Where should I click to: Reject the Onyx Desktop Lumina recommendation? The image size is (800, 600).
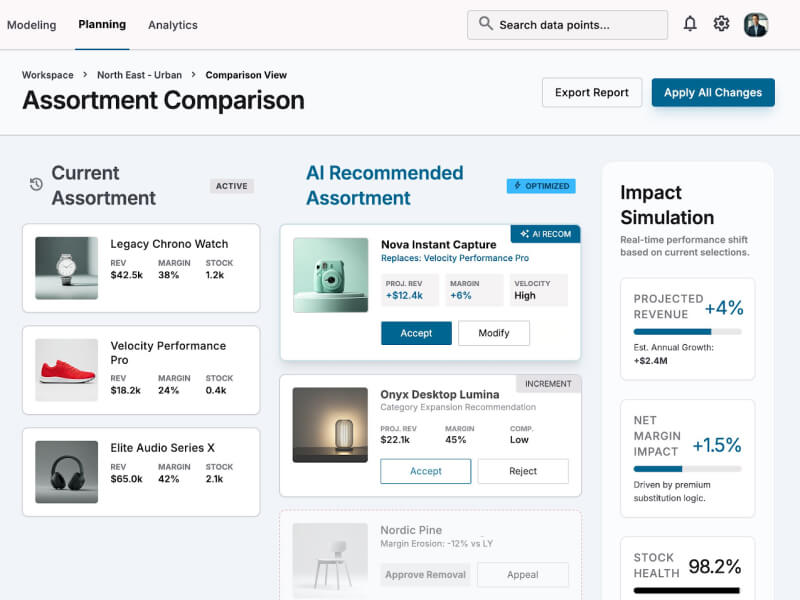pyautogui.click(x=523, y=471)
